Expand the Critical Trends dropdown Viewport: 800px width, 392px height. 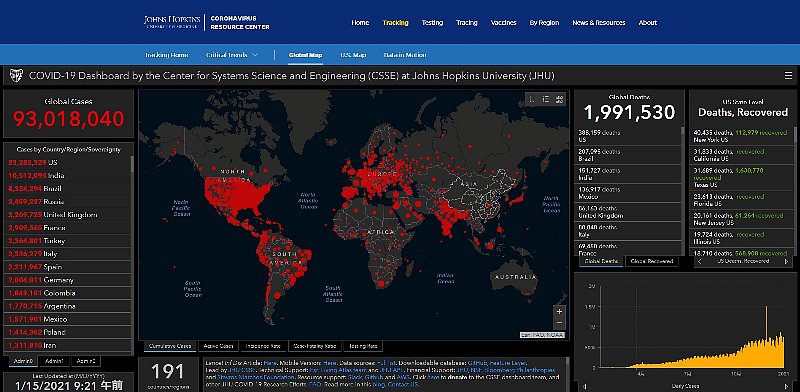click(x=232, y=55)
